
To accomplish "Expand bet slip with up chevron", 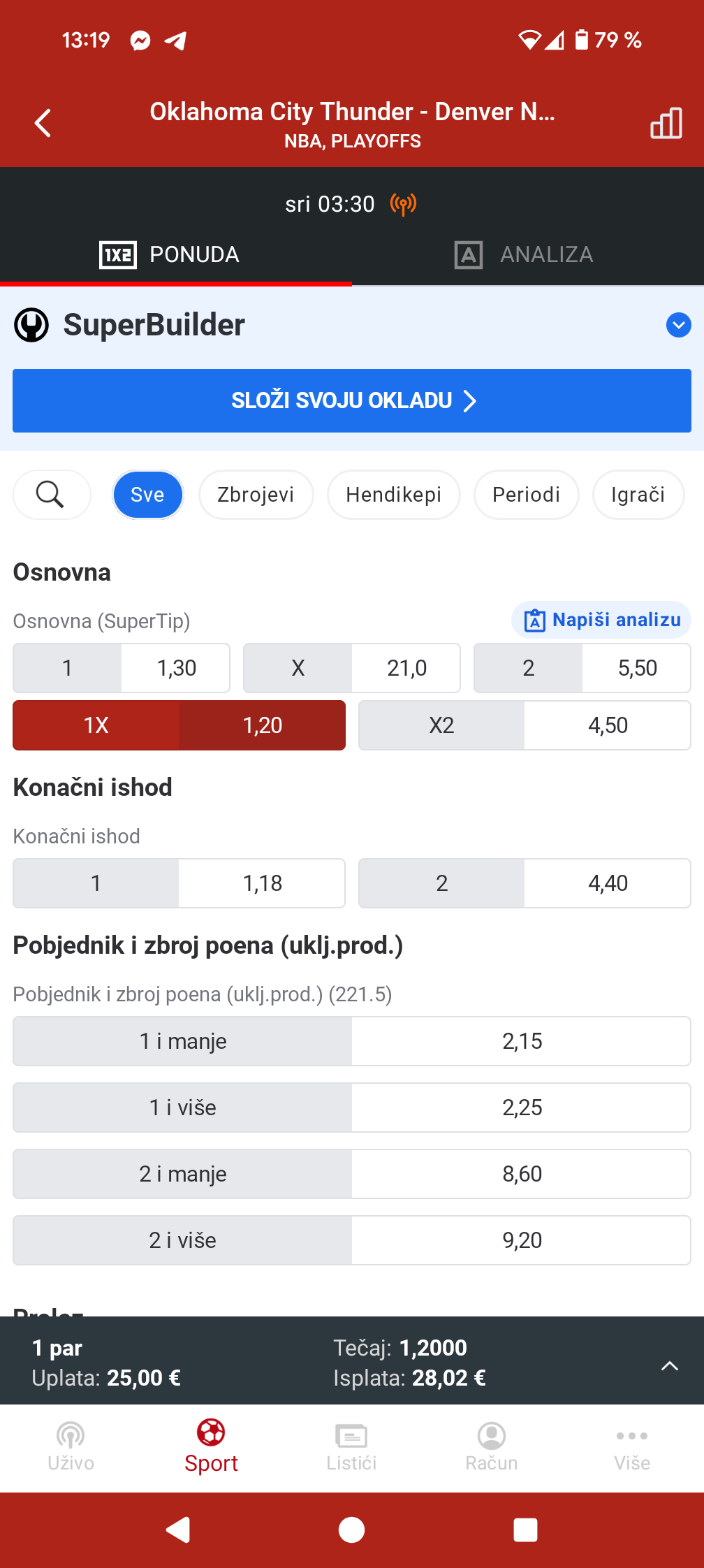I will click(669, 1365).
